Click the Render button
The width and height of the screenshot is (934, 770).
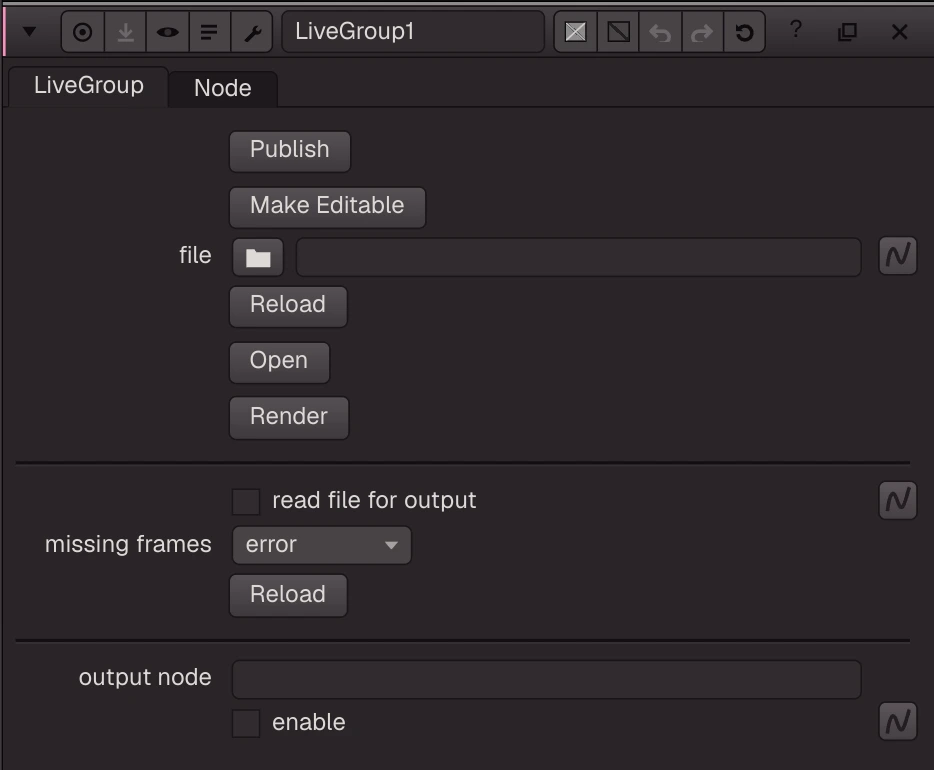[289, 418]
